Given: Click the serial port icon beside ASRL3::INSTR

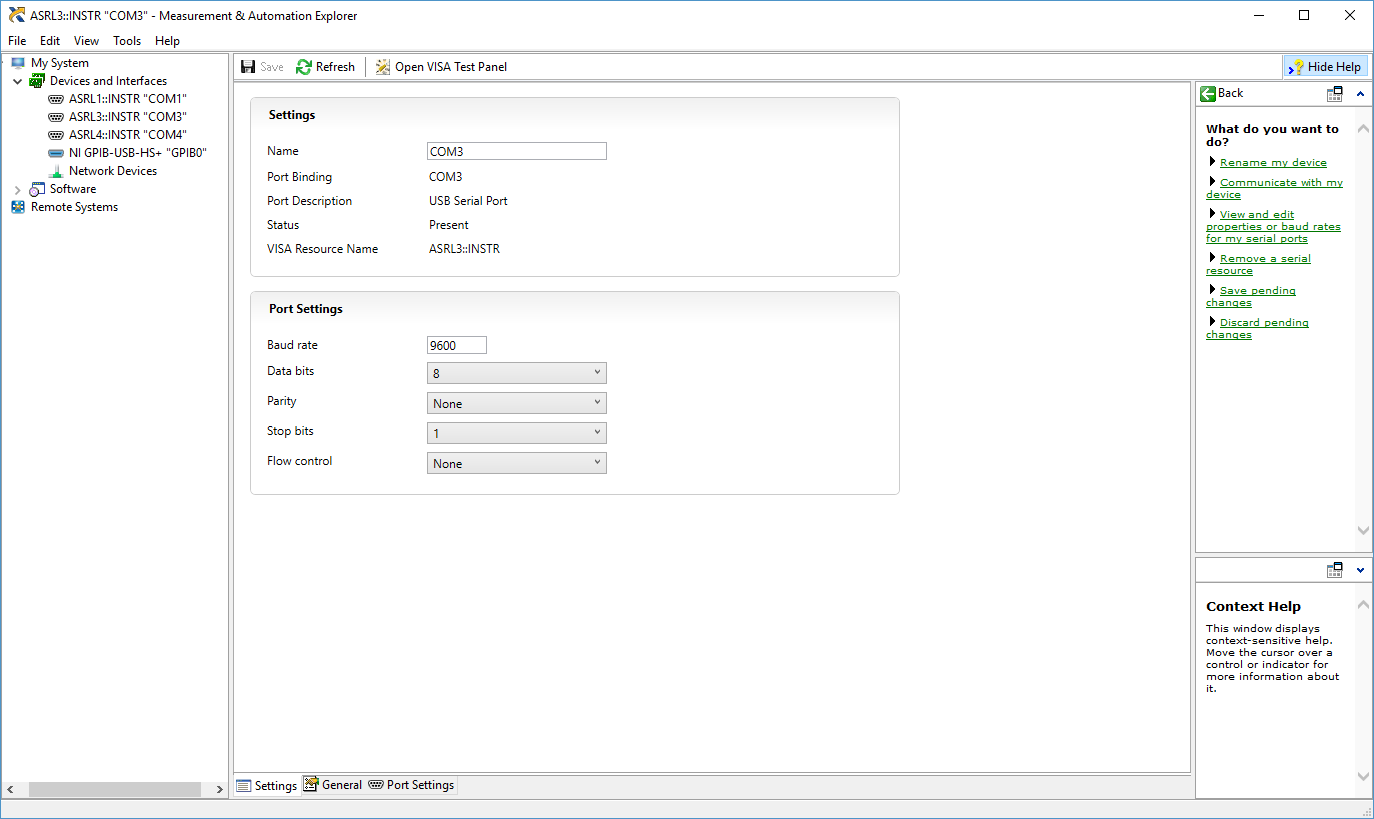Looking at the screenshot, I should (x=56, y=117).
